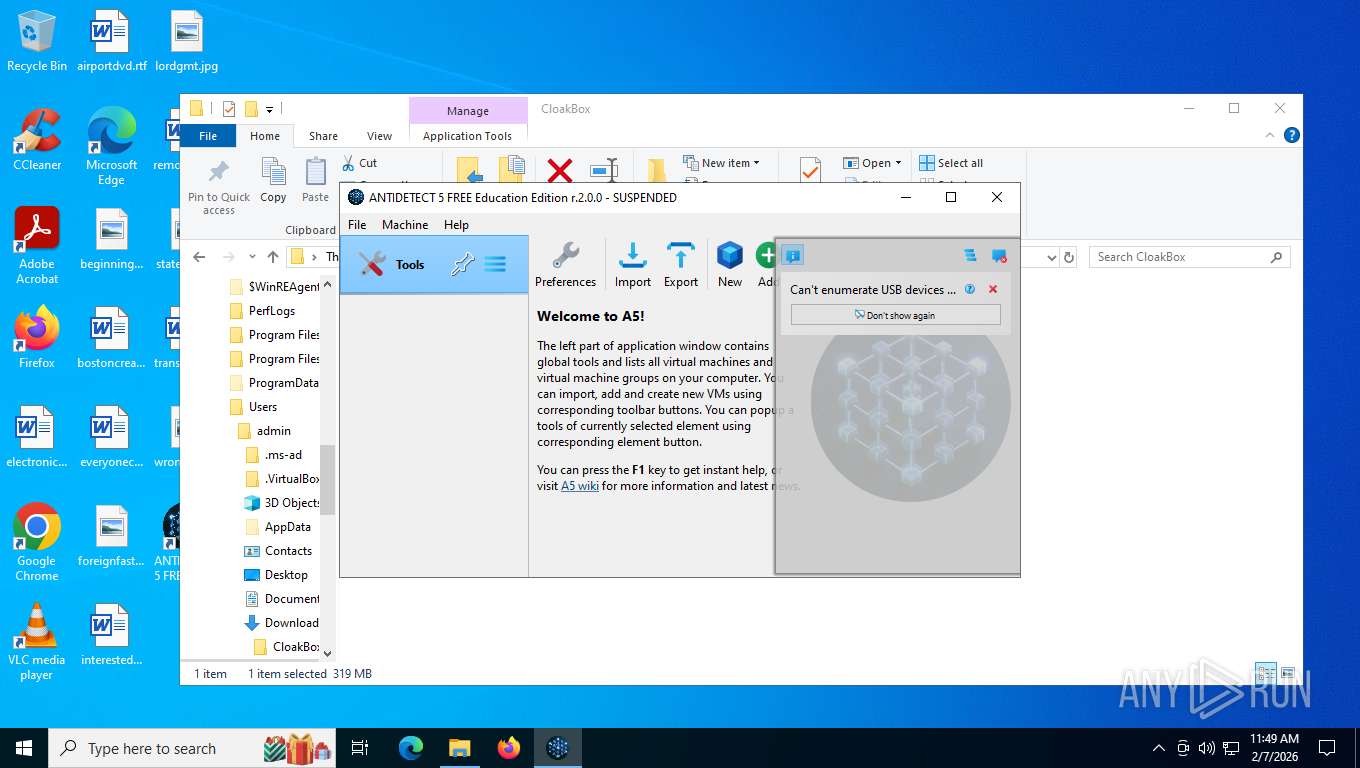The height and width of the screenshot is (768, 1360).
Task: Open the recent locations dropdown in Explorer
Action: (252, 257)
